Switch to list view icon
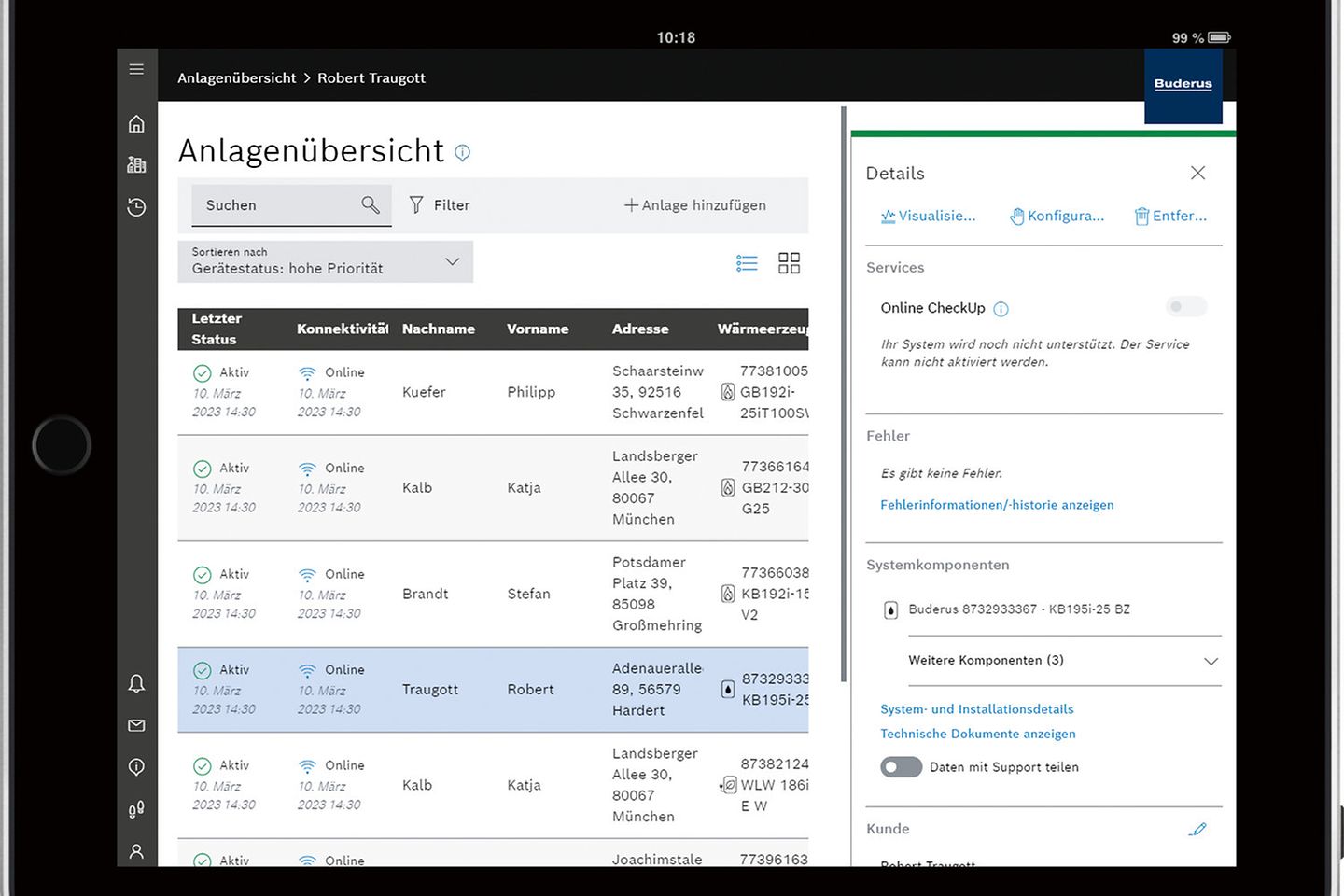 tap(747, 263)
